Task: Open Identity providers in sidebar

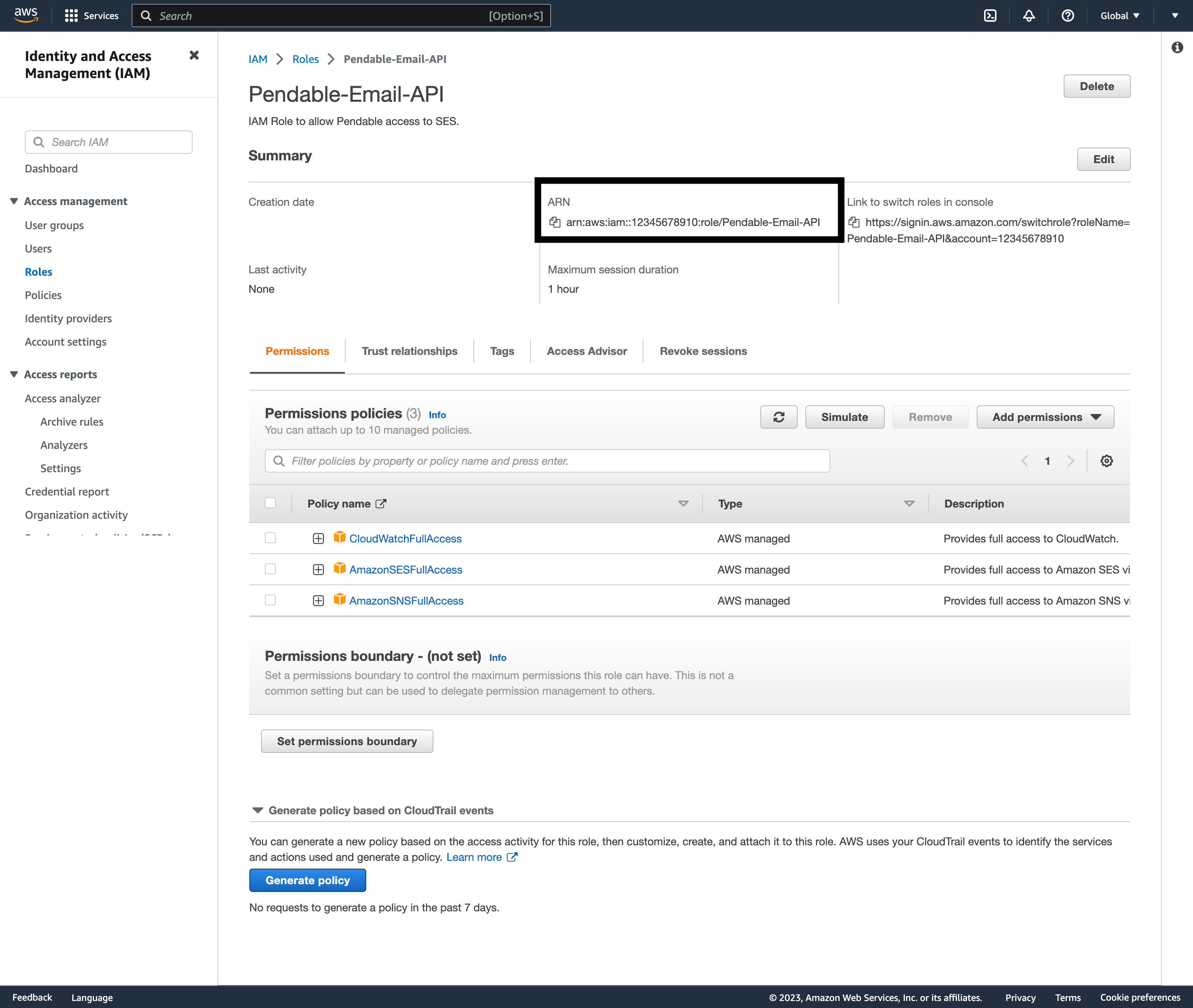Action: click(x=68, y=319)
